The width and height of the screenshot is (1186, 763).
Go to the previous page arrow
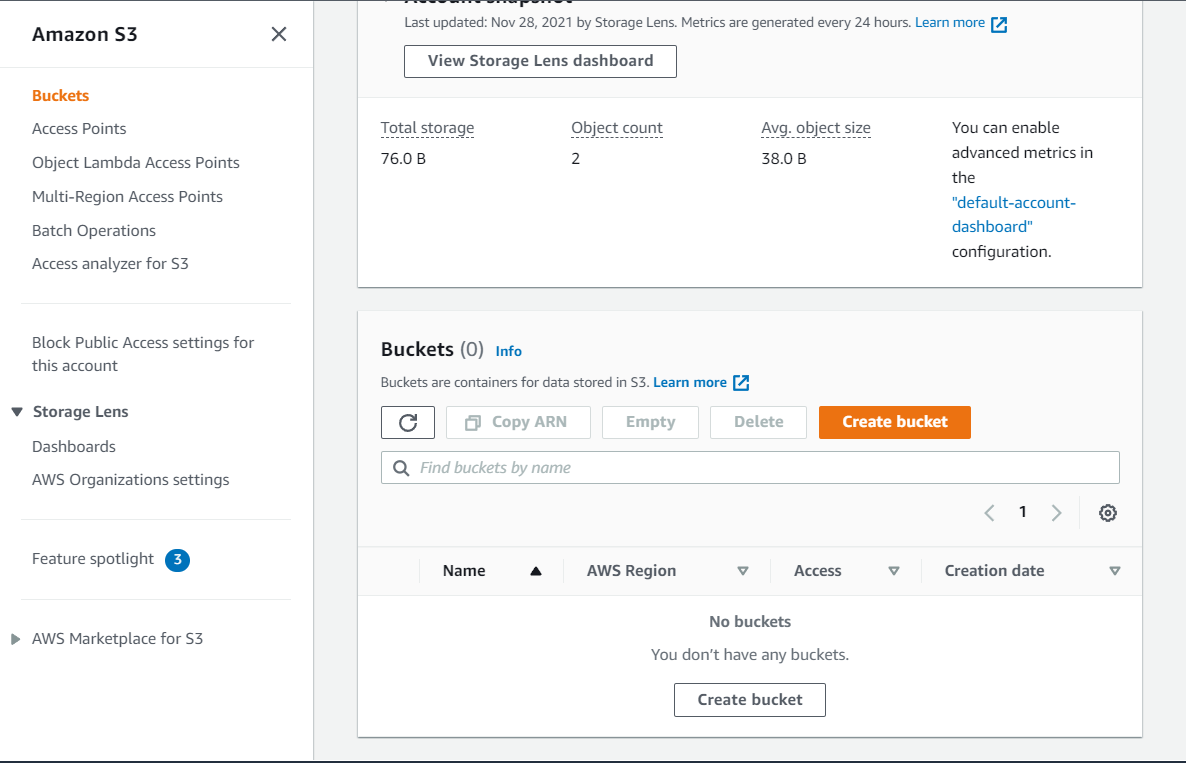(x=989, y=513)
